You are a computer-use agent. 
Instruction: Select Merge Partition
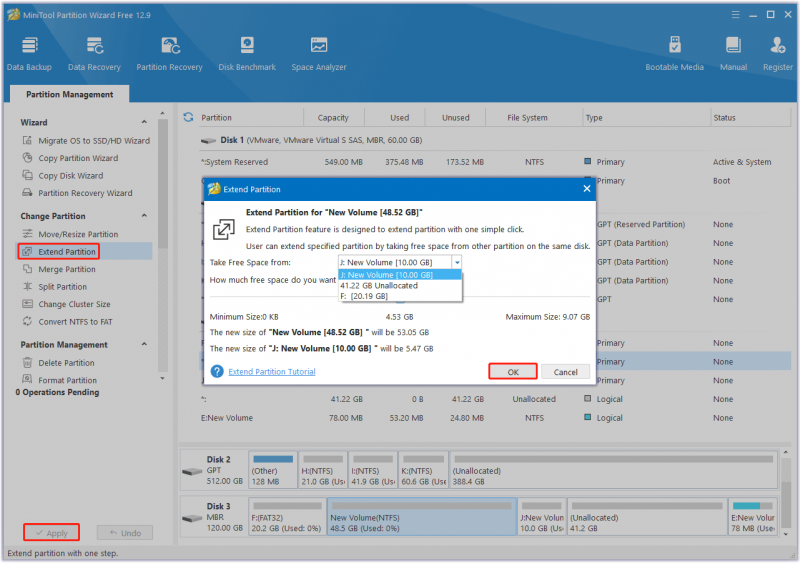pos(59,270)
